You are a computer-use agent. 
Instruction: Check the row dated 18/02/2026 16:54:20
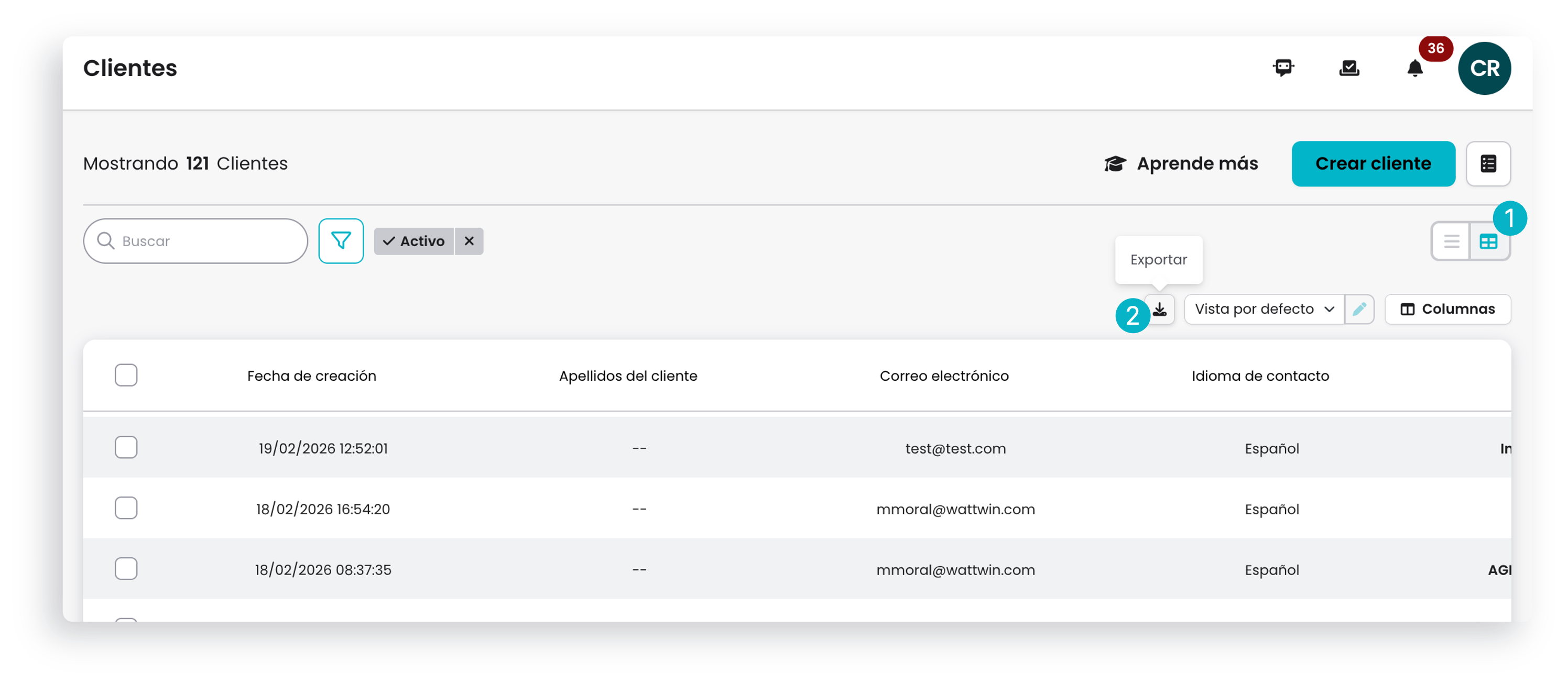click(x=126, y=508)
